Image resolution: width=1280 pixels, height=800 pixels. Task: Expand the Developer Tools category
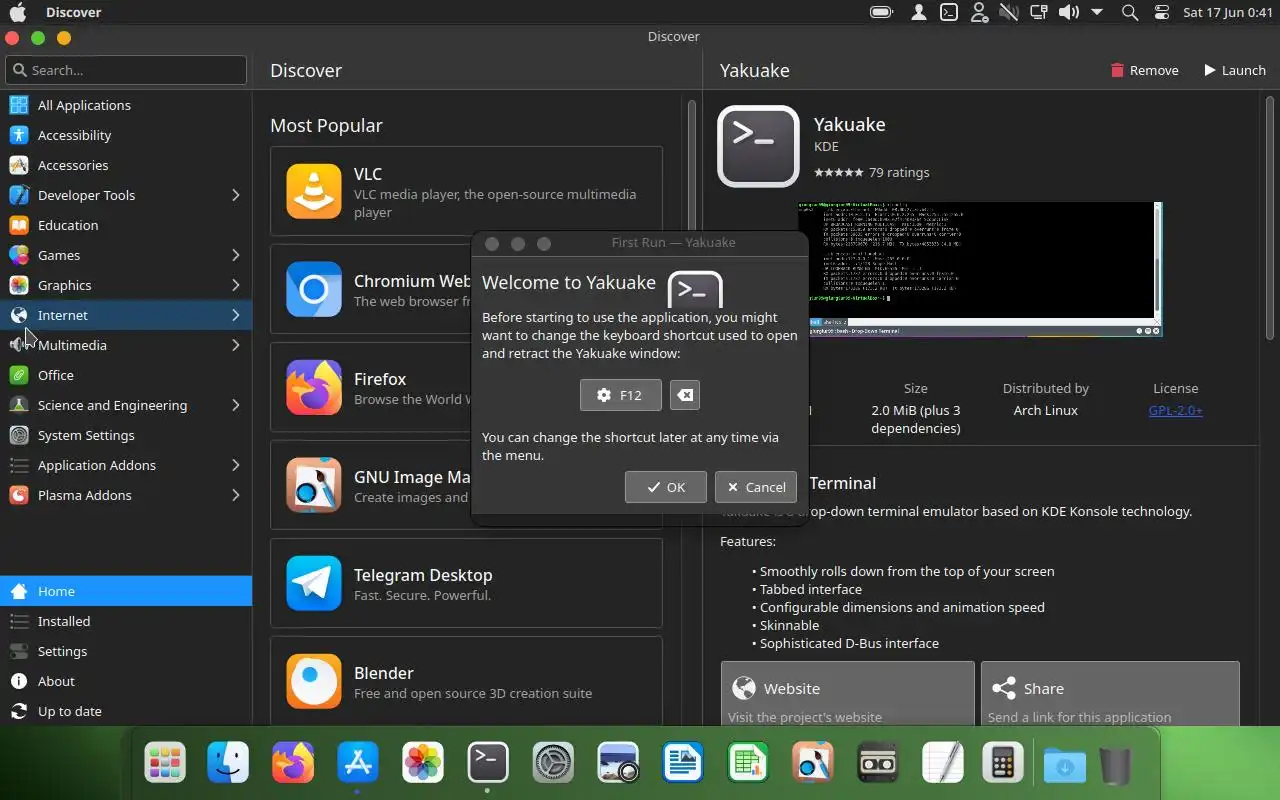[236, 195]
